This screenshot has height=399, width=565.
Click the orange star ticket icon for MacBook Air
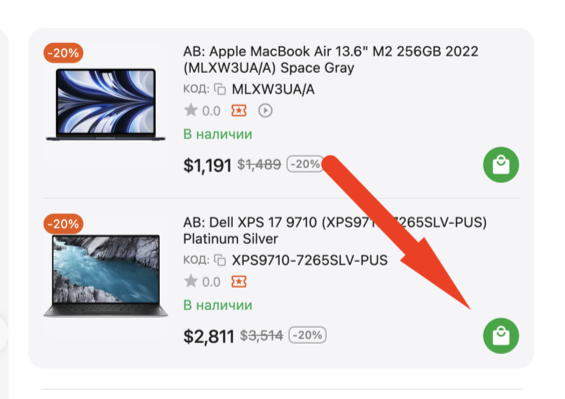[239, 111]
